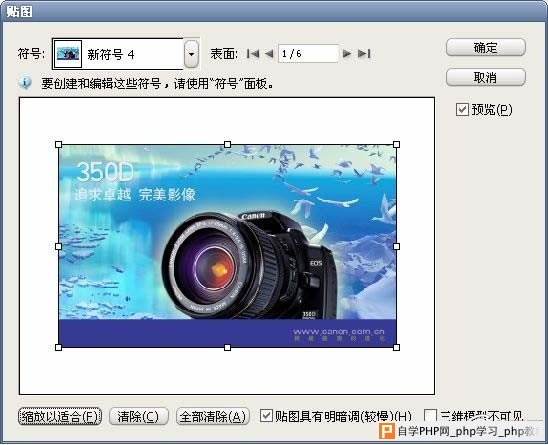Toggle the 预览 checkbox
This screenshot has width=548, height=445.
point(462,109)
